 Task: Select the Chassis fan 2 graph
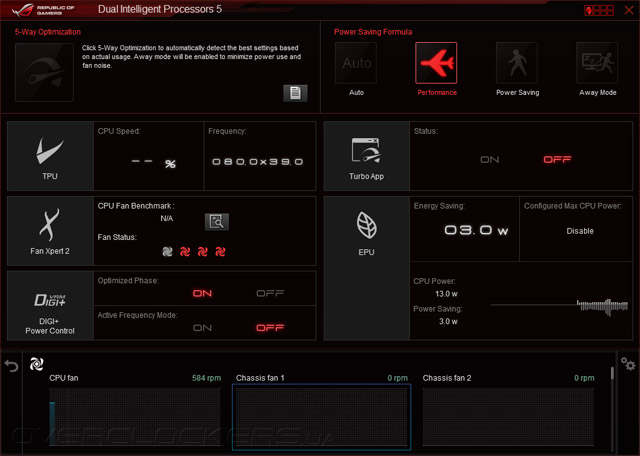(508, 417)
